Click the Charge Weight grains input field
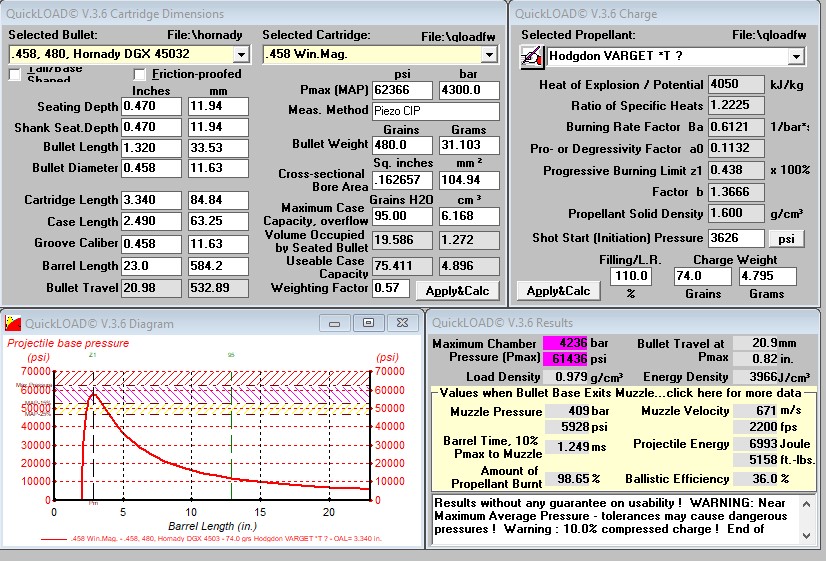 point(703,276)
